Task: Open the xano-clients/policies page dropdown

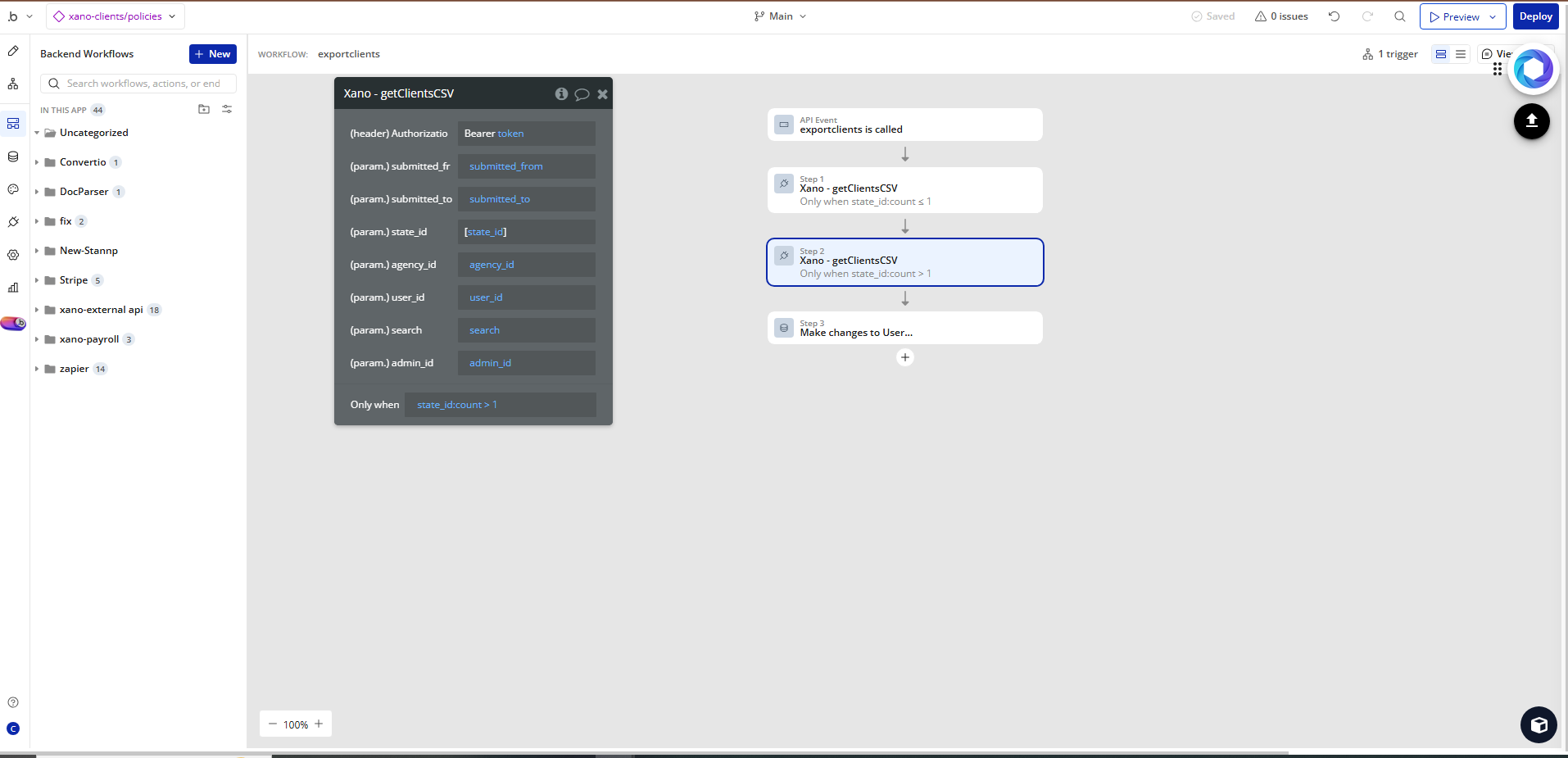Action: coord(115,16)
